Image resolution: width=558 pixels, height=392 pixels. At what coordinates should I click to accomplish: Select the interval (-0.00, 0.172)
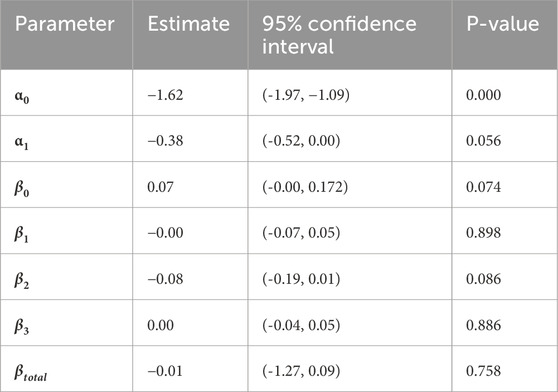(x=305, y=187)
